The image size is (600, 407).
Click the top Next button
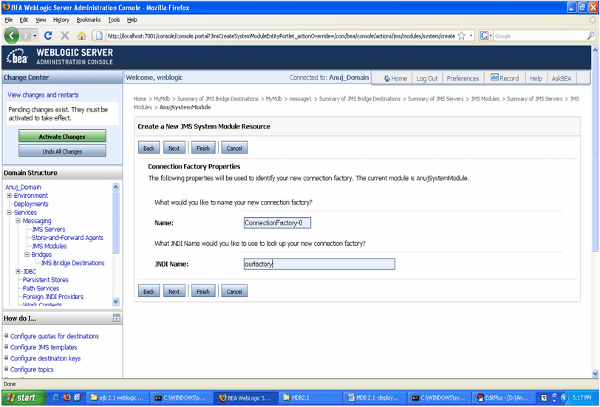(174, 148)
